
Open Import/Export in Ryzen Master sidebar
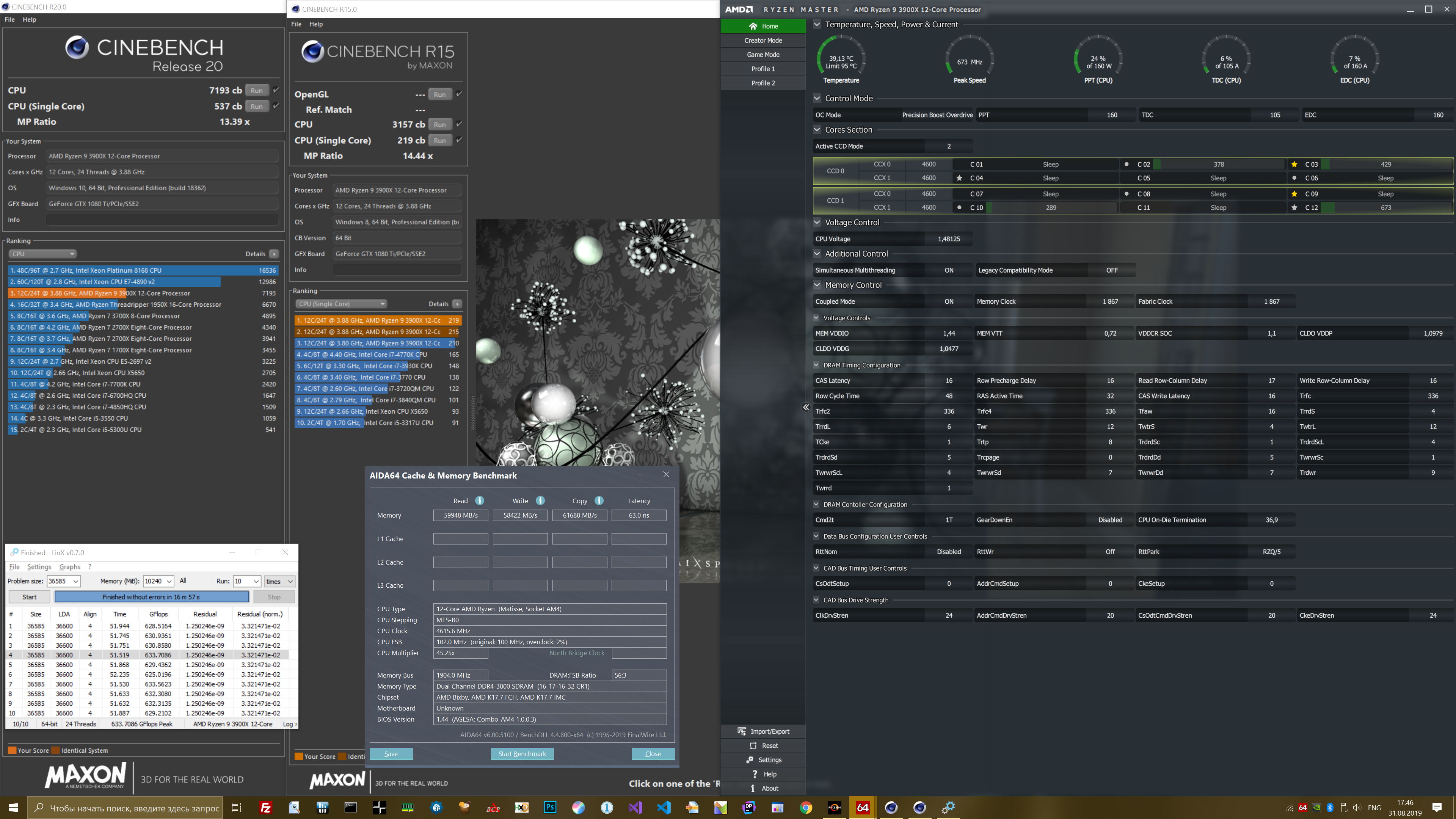(x=763, y=731)
